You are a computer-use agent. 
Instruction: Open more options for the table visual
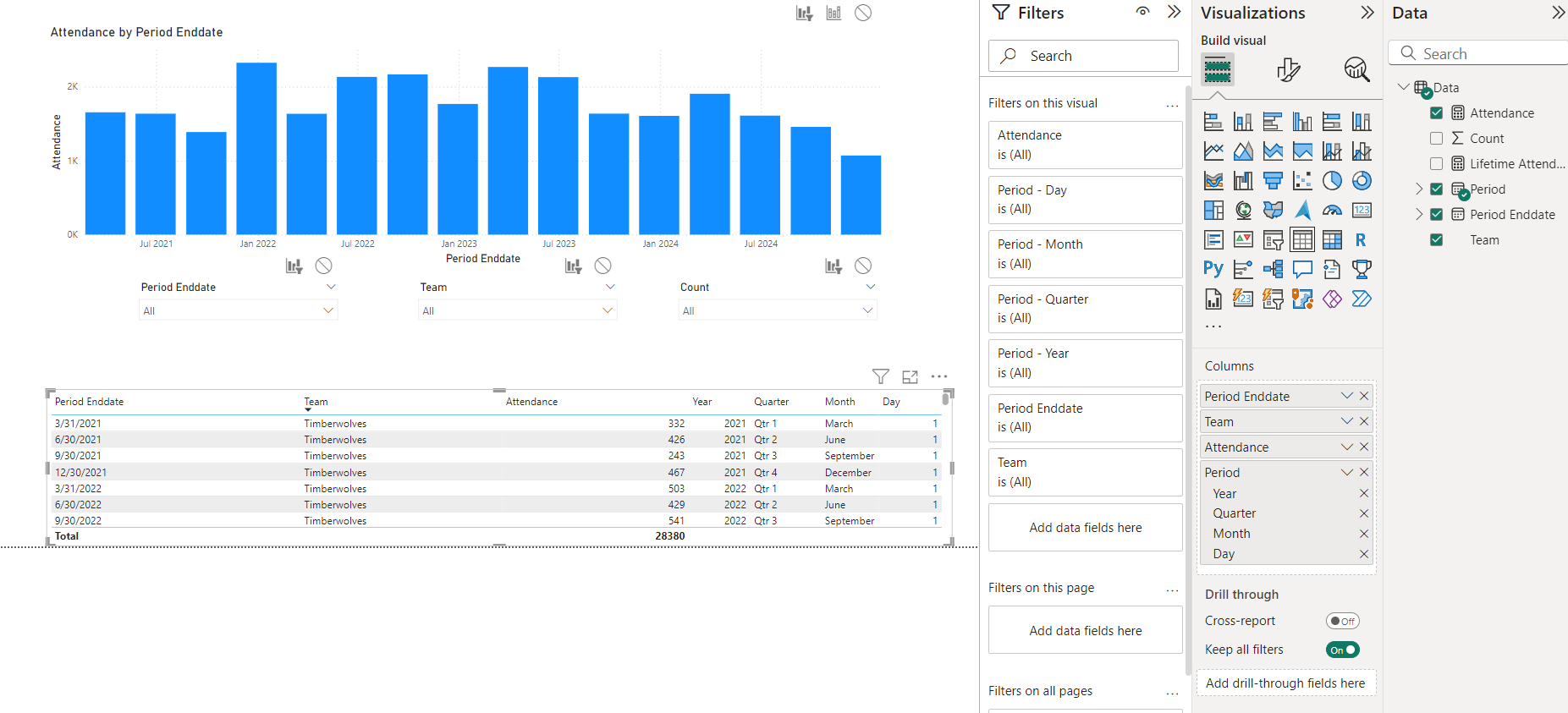click(939, 376)
